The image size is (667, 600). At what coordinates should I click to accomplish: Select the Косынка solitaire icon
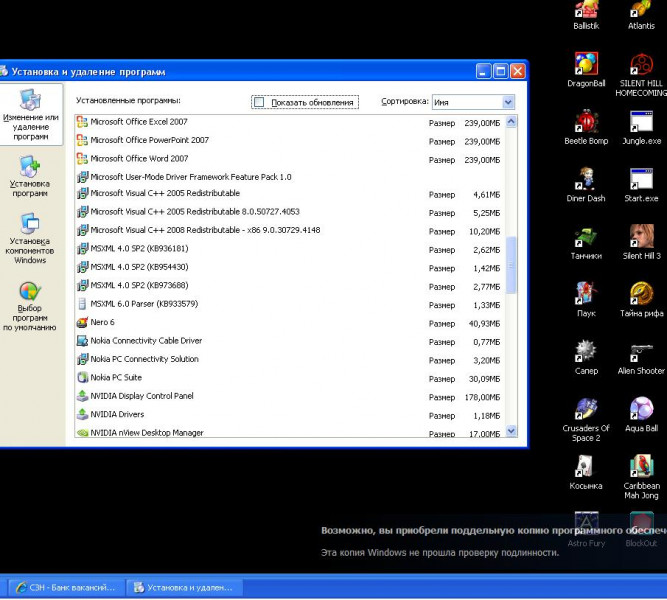[586, 472]
